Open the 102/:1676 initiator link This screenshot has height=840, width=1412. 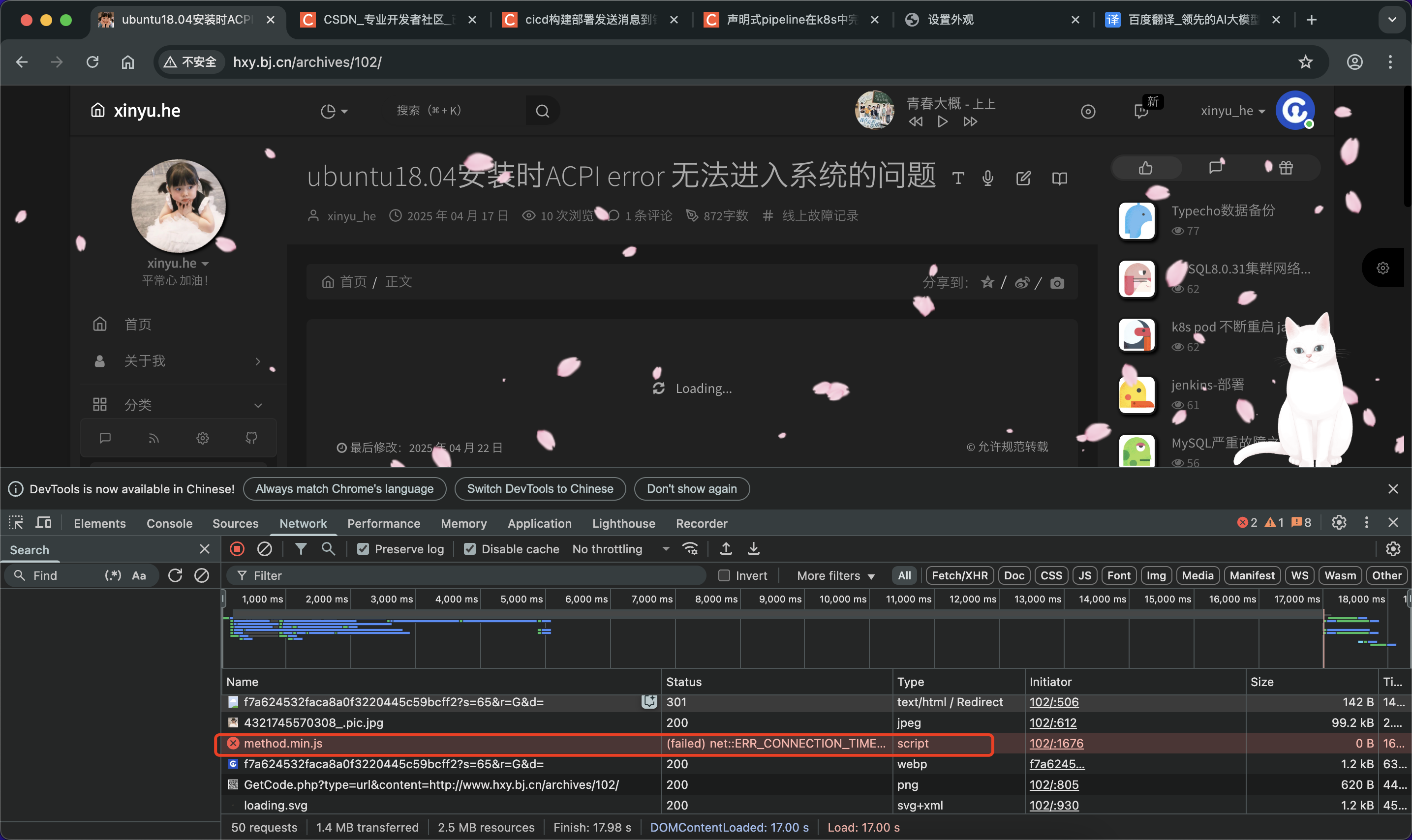click(1056, 743)
